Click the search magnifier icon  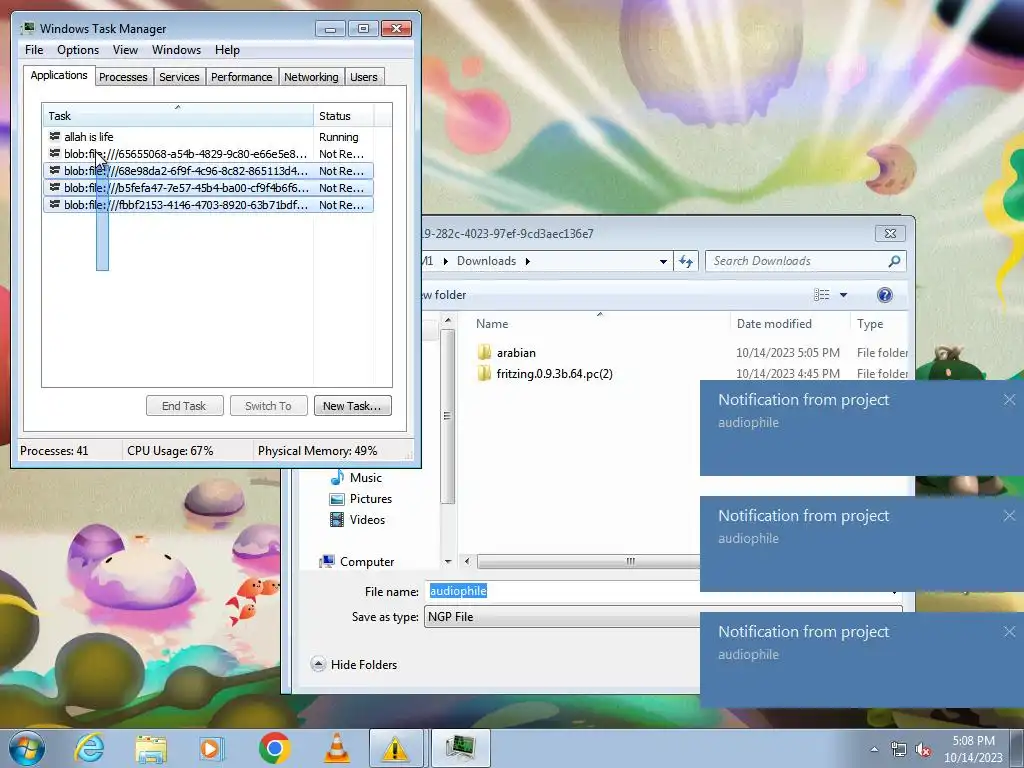(x=895, y=261)
